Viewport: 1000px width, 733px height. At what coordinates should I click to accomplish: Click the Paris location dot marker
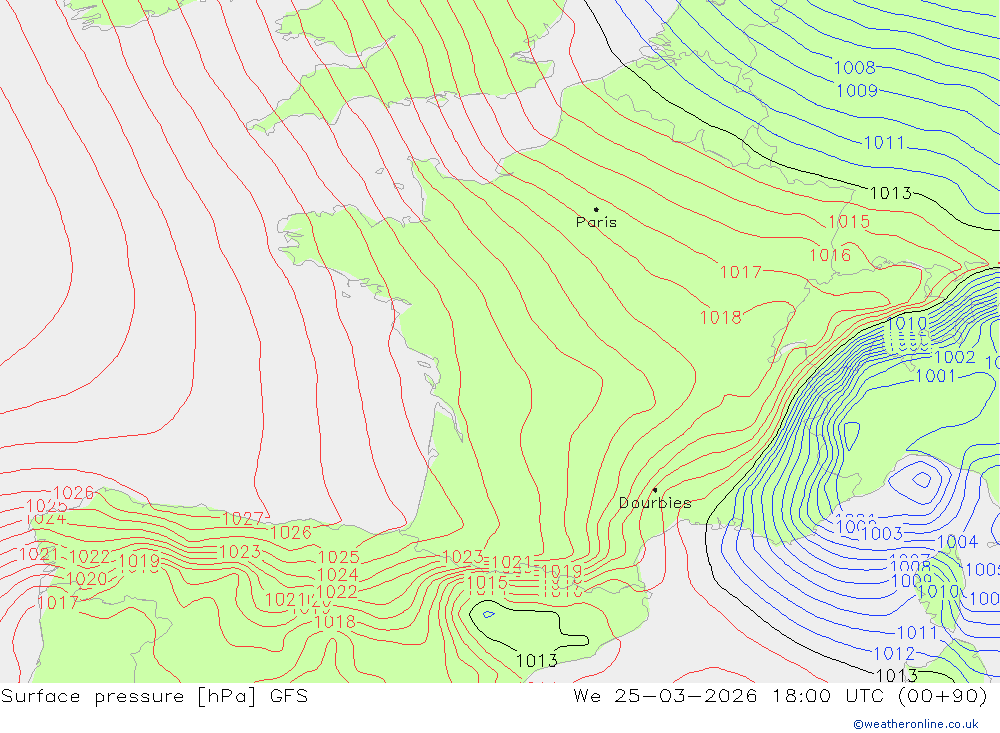pyautogui.click(x=596, y=209)
